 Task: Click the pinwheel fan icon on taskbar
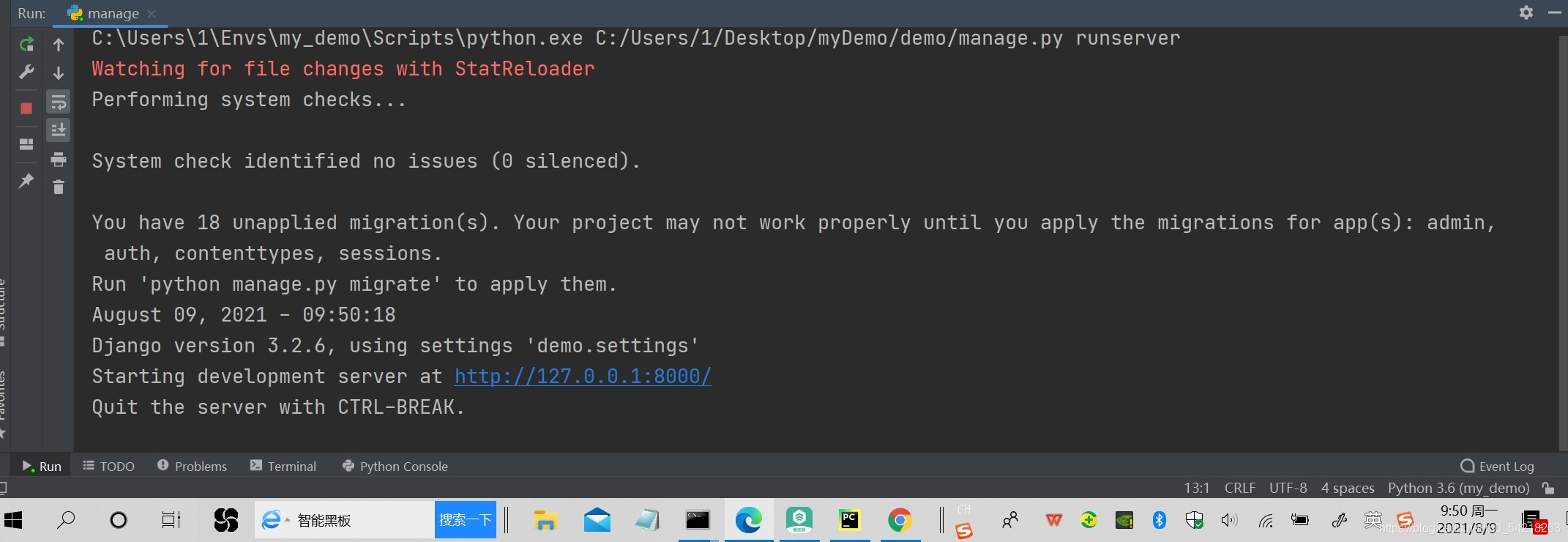pyautogui.click(x=226, y=521)
